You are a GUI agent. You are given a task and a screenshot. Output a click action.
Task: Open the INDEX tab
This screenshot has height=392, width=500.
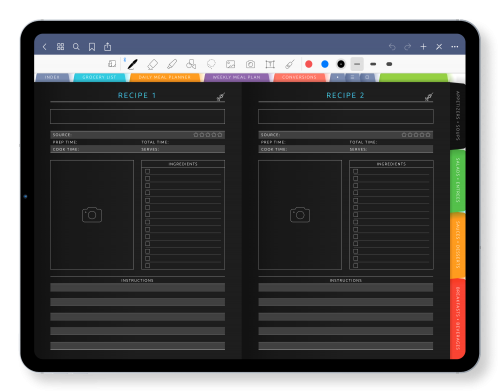[52, 77]
